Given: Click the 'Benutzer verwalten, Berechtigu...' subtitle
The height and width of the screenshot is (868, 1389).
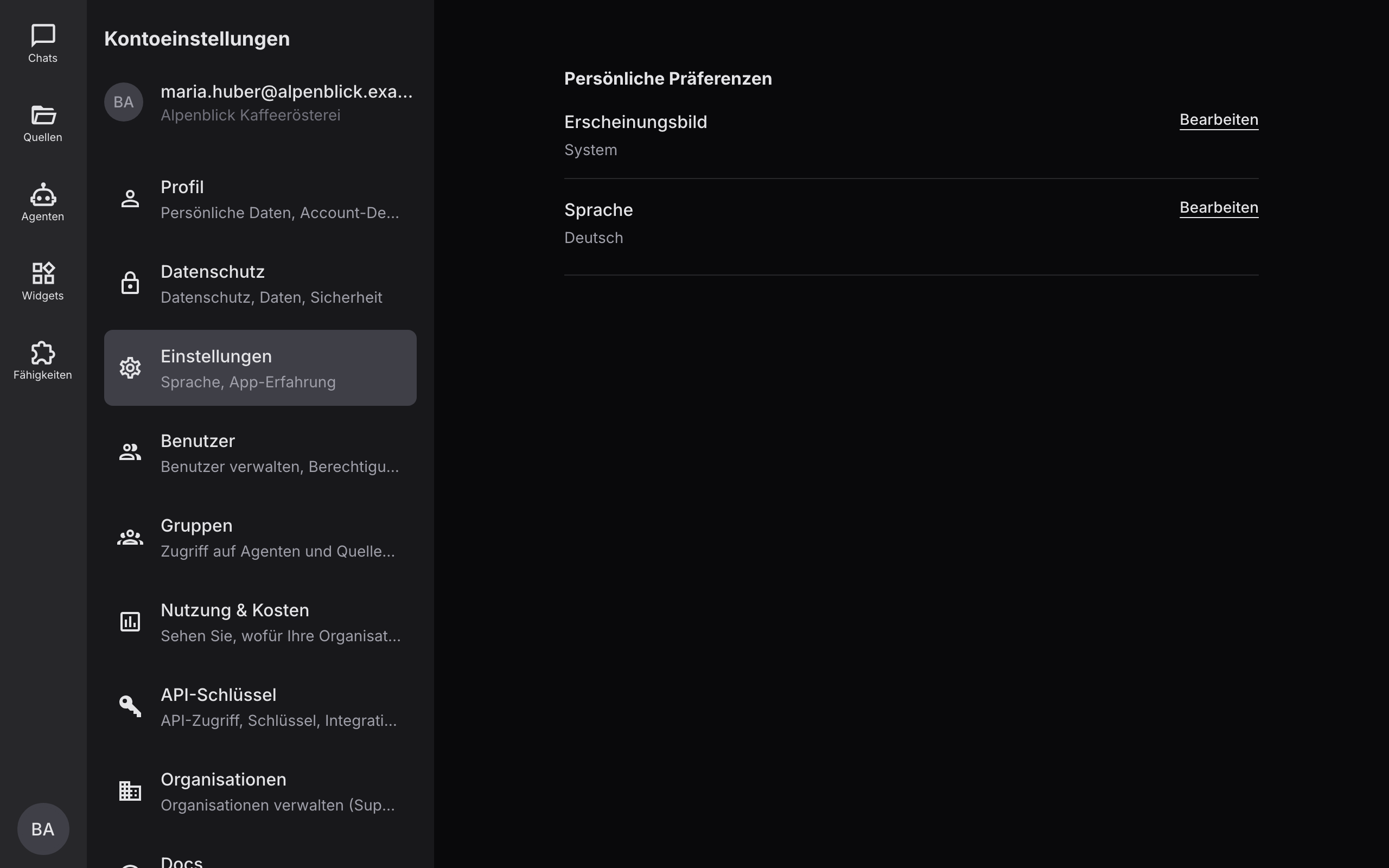Looking at the screenshot, I should [x=279, y=467].
